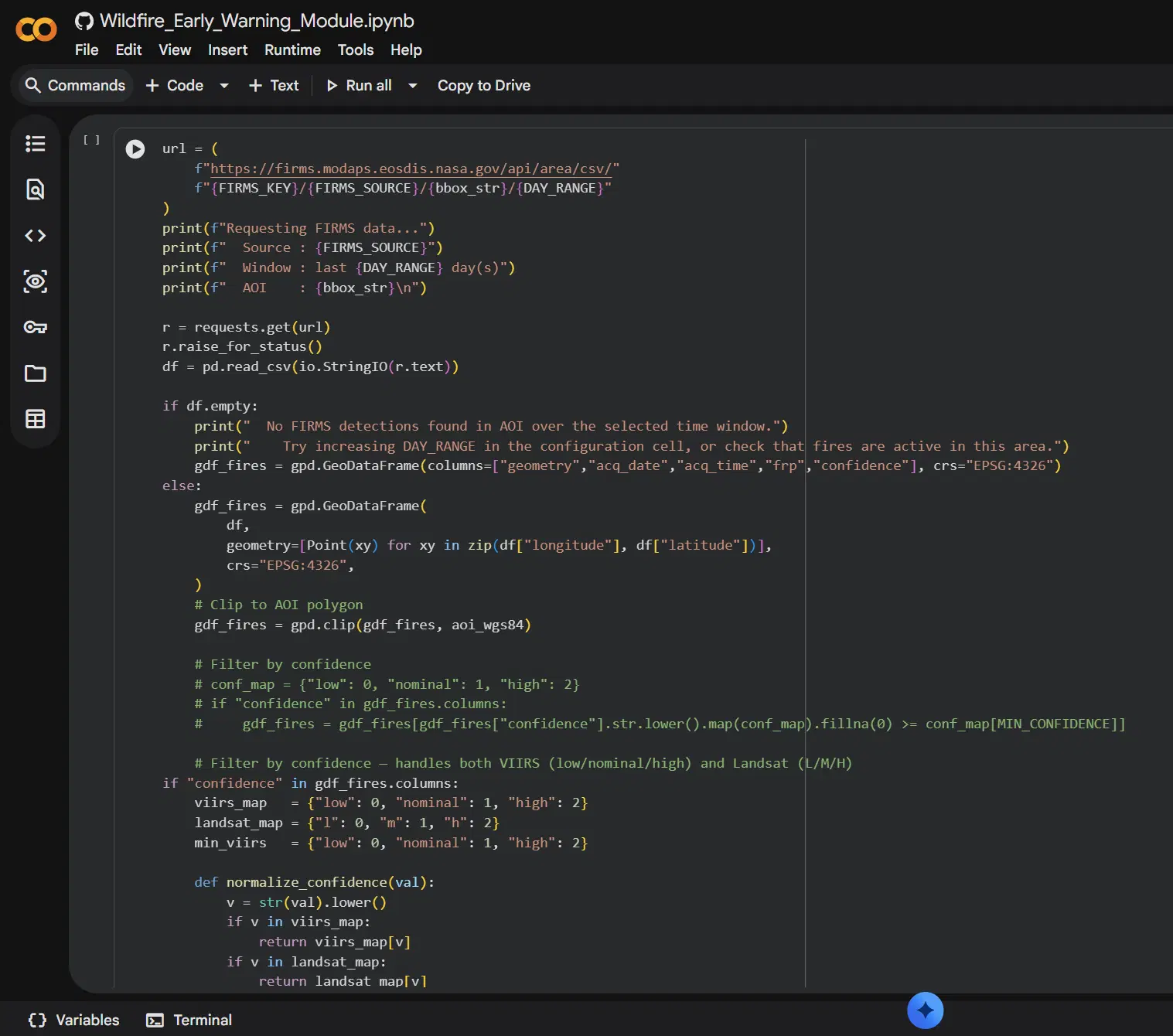This screenshot has height=1036, width=1173.
Task: Click the Colab logo icon
Action: coord(36,29)
